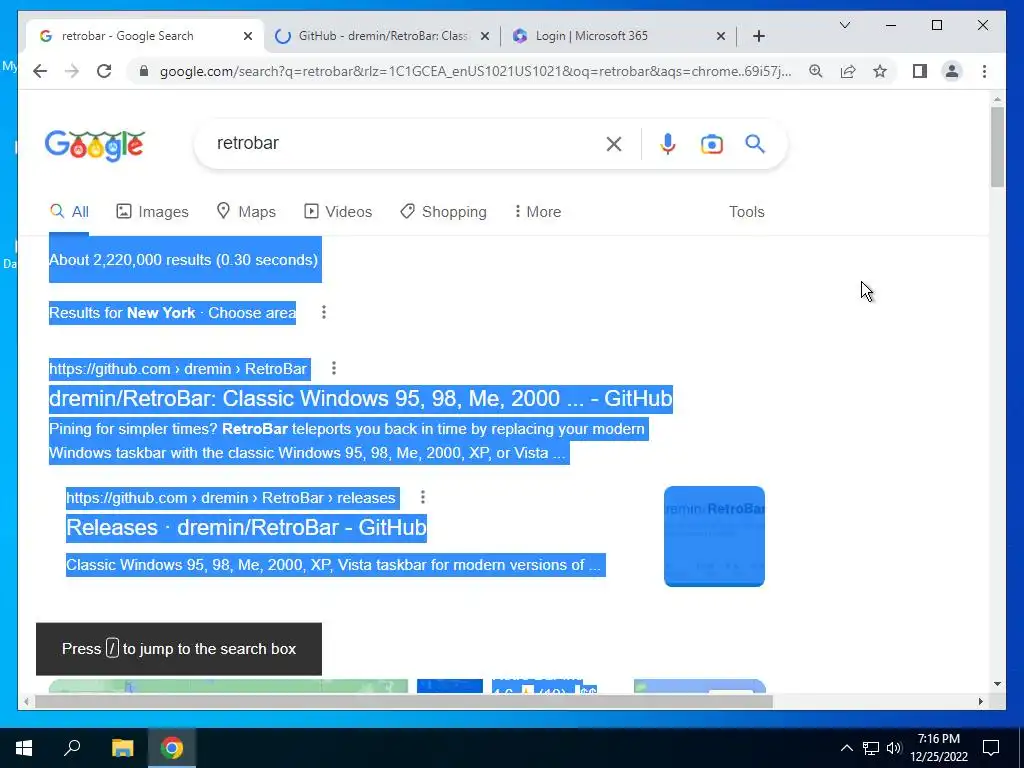Bookmark this tab with star icon

[880, 71]
